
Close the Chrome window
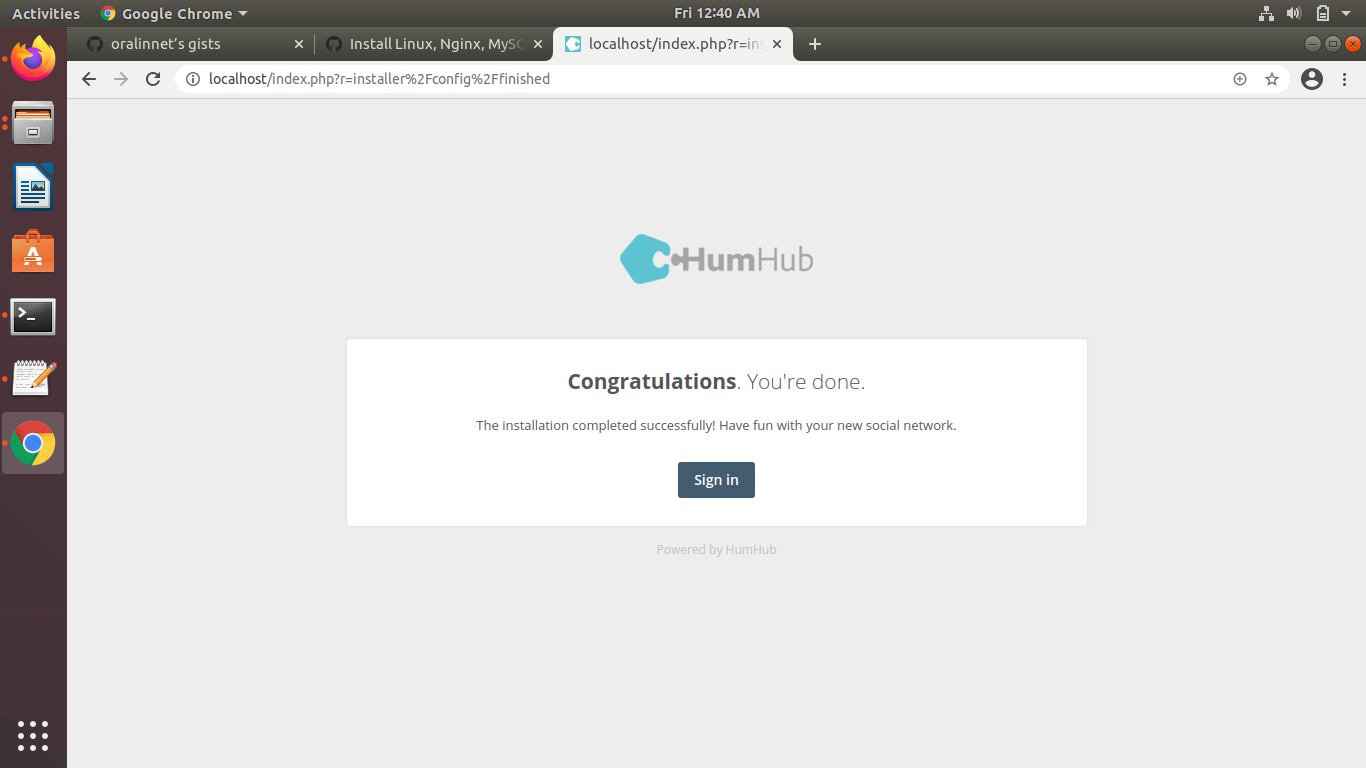click(1353, 44)
